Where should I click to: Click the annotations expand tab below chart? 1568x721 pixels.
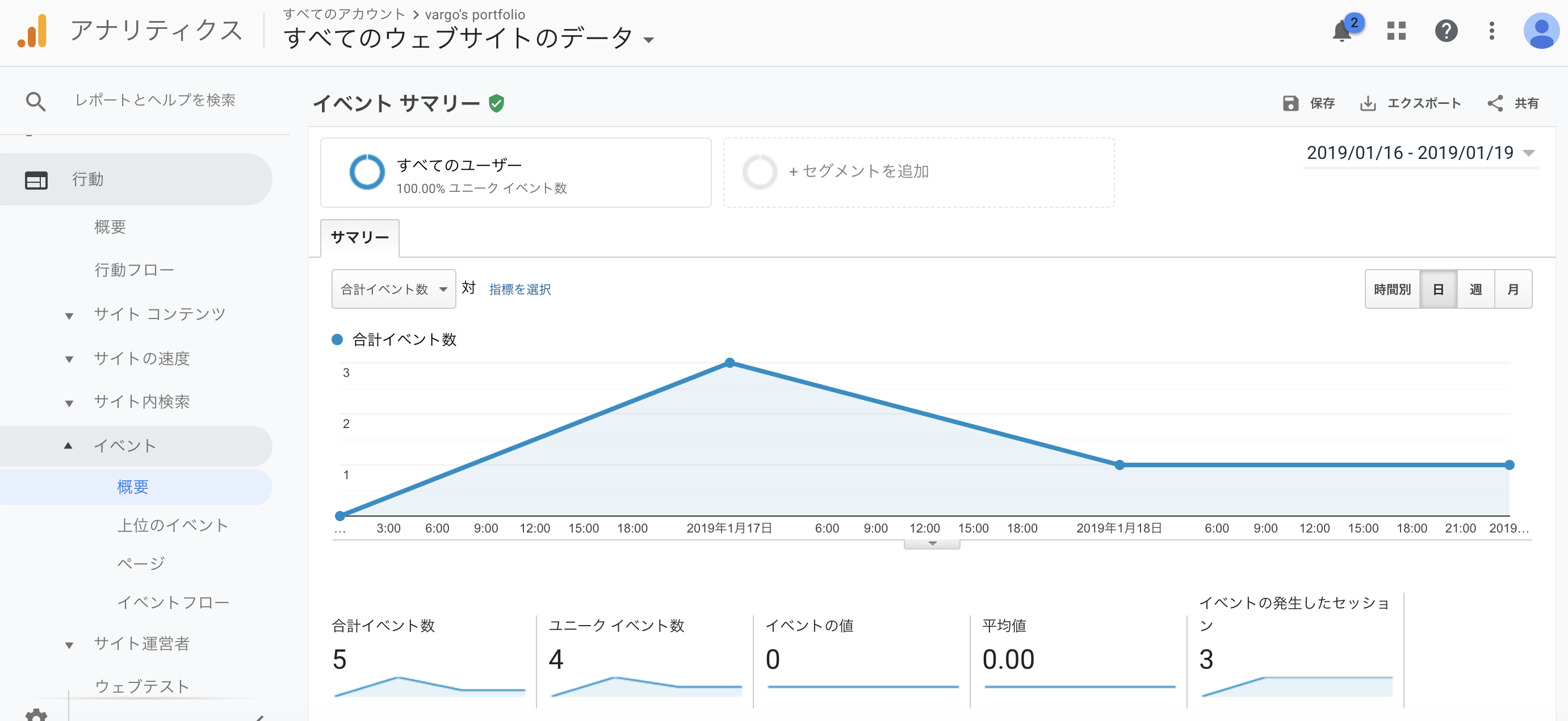click(932, 544)
